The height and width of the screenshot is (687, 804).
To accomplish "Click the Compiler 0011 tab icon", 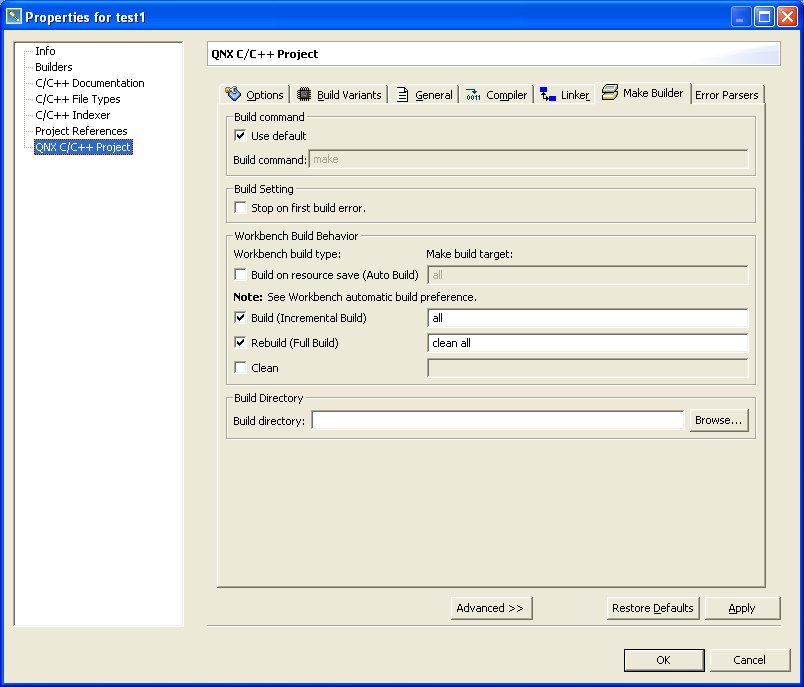I will (471, 93).
